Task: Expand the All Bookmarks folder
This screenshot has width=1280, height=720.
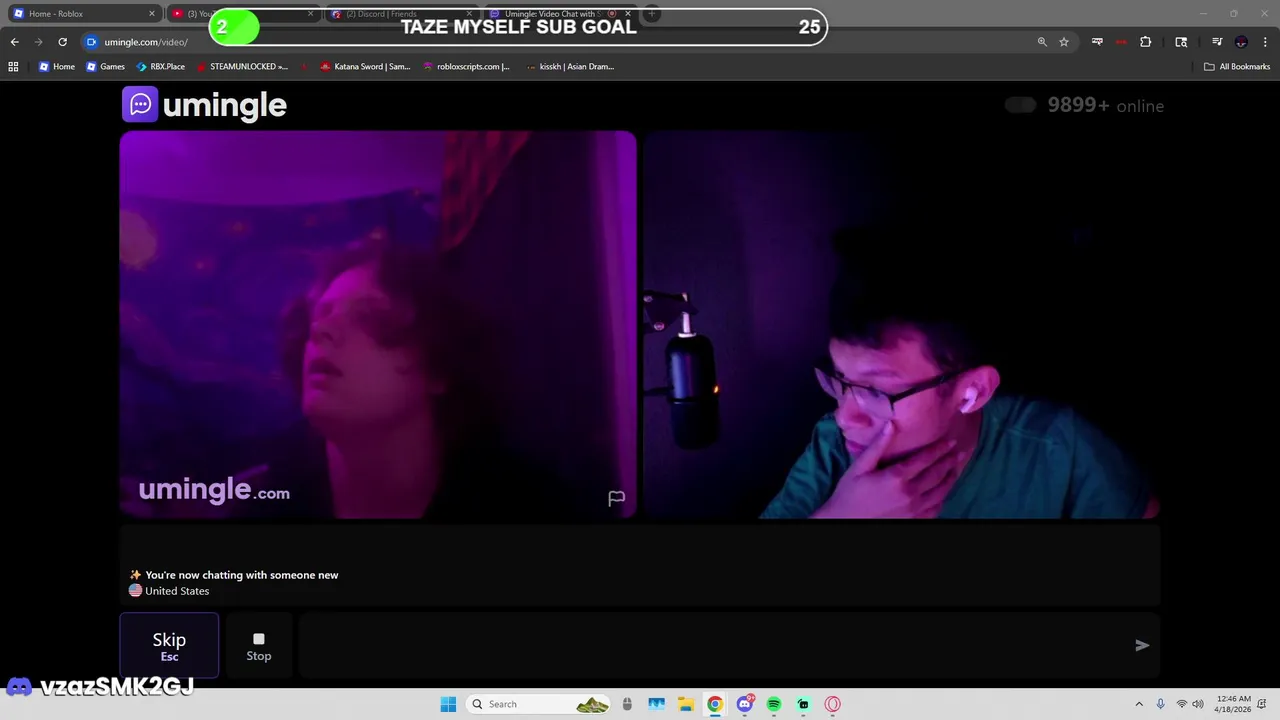Action: (1237, 67)
